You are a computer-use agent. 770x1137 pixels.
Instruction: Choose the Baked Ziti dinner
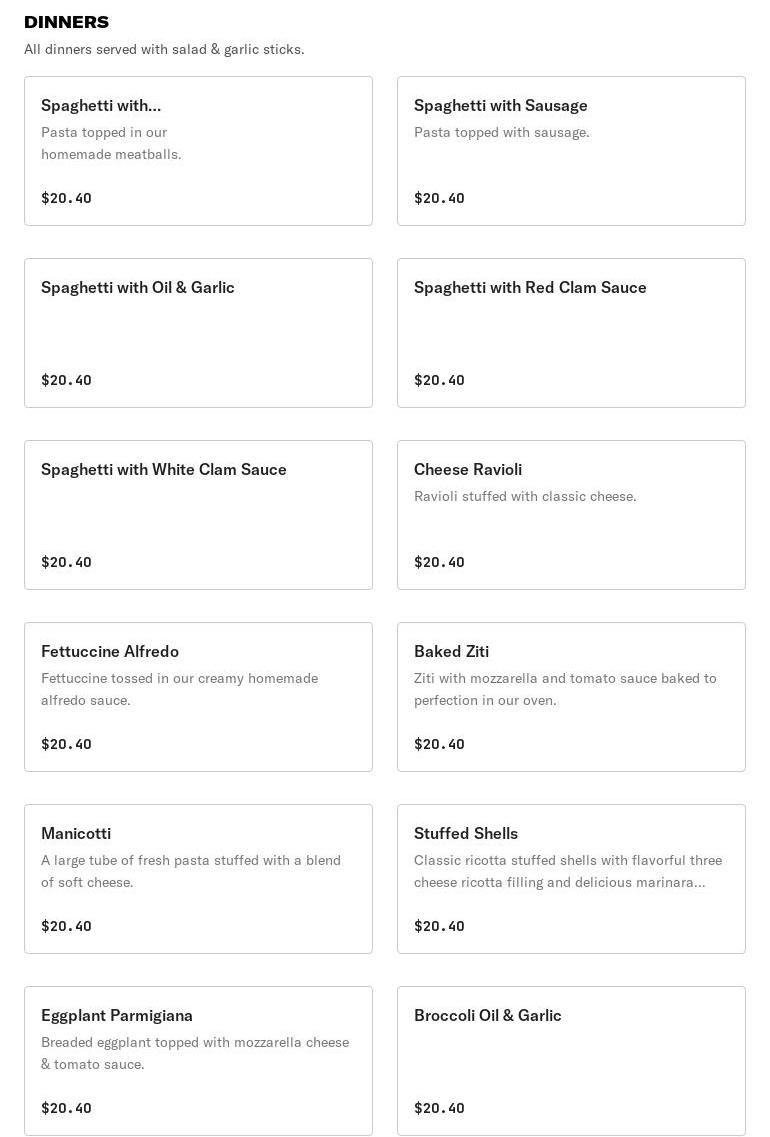click(571, 697)
